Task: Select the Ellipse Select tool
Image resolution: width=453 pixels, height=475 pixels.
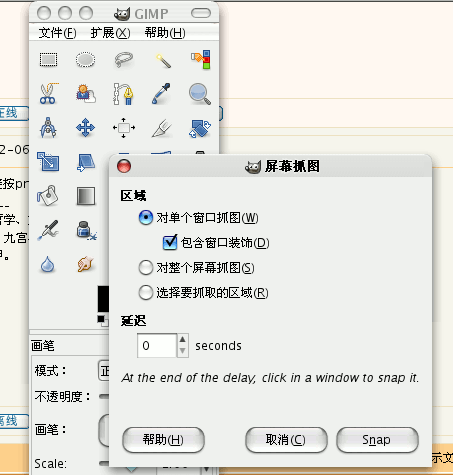Action: pos(86,60)
